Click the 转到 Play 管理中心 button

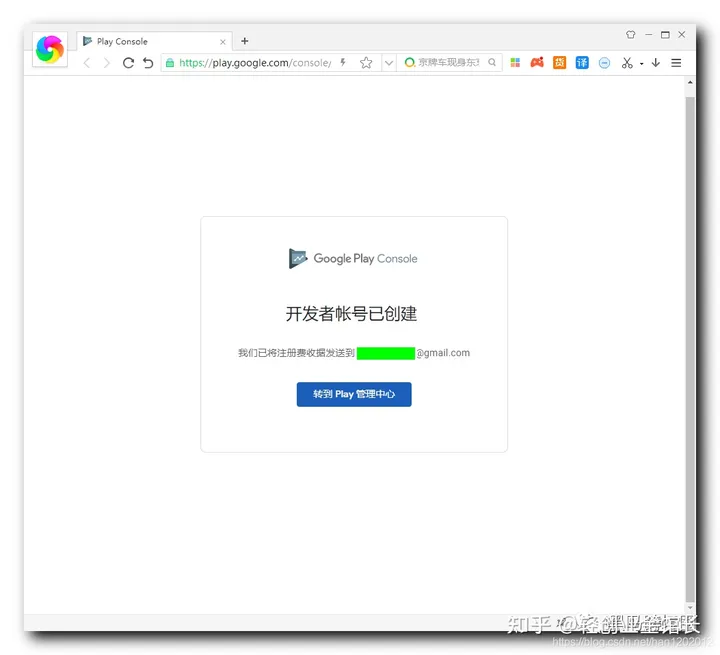point(354,394)
